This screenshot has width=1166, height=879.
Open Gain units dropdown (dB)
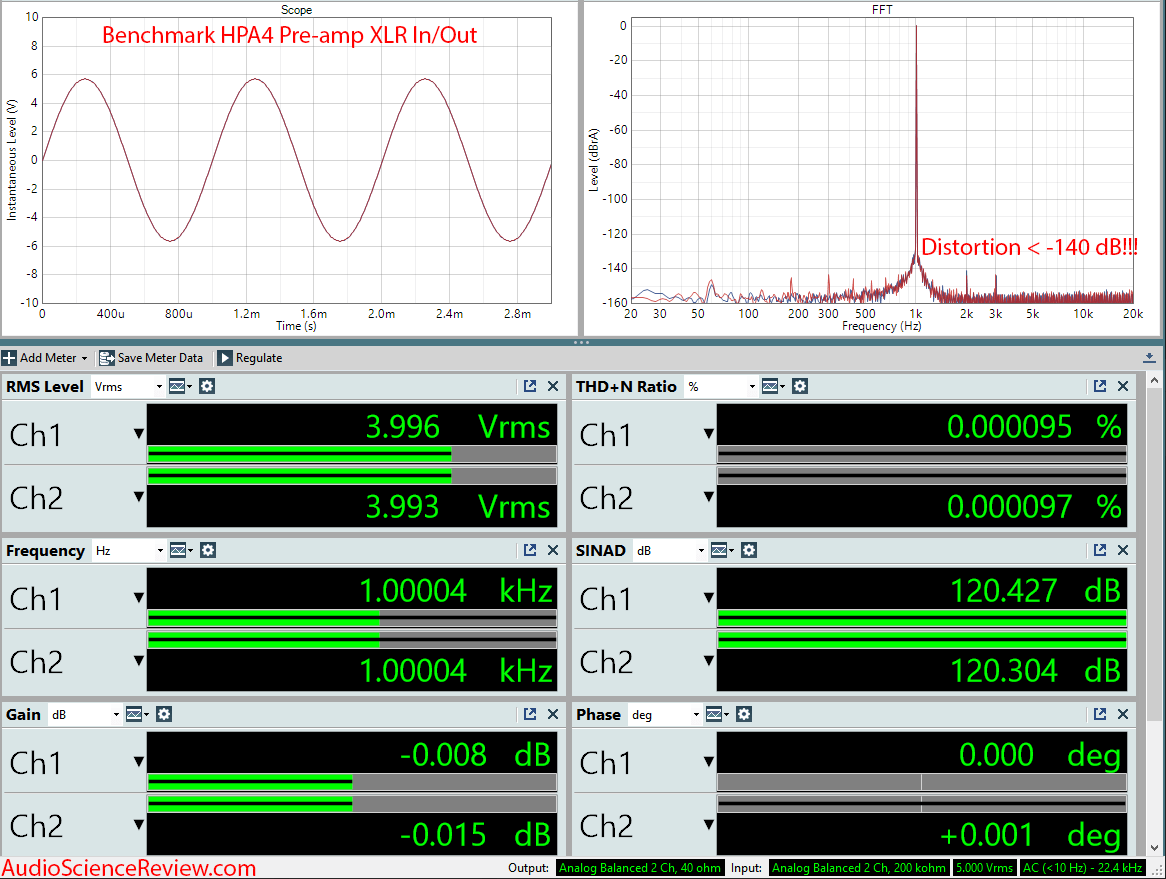(84, 715)
